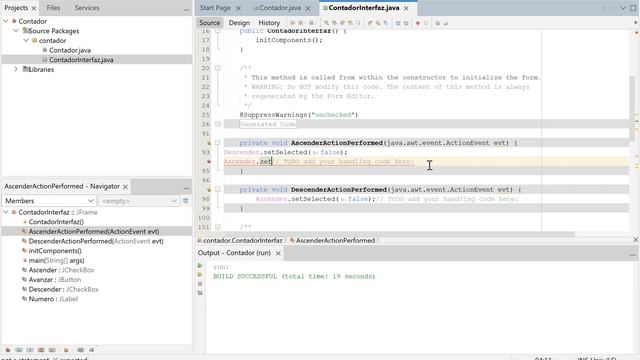Go forward in editor history
640x360 pixels.
pos(311,23)
